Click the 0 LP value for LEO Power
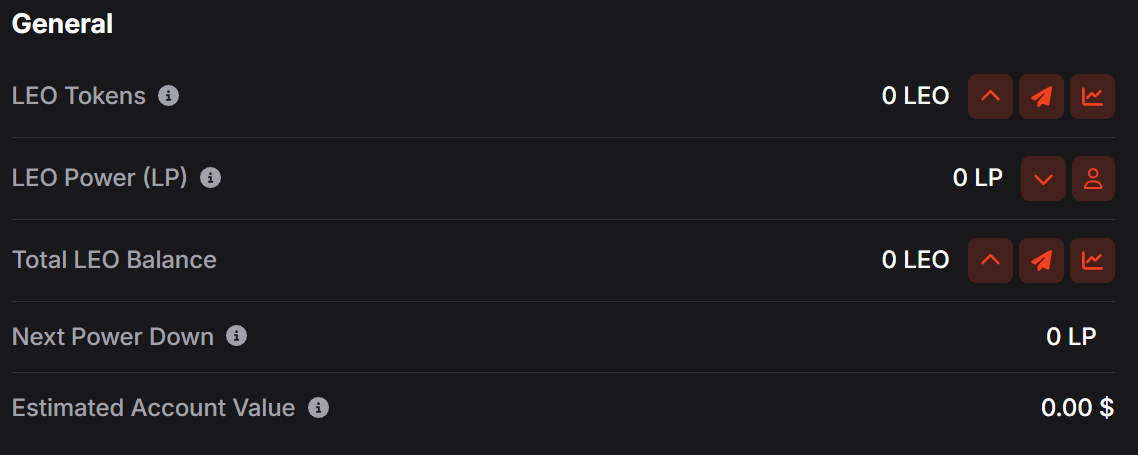1138x455 pixels. coord(977,178)
